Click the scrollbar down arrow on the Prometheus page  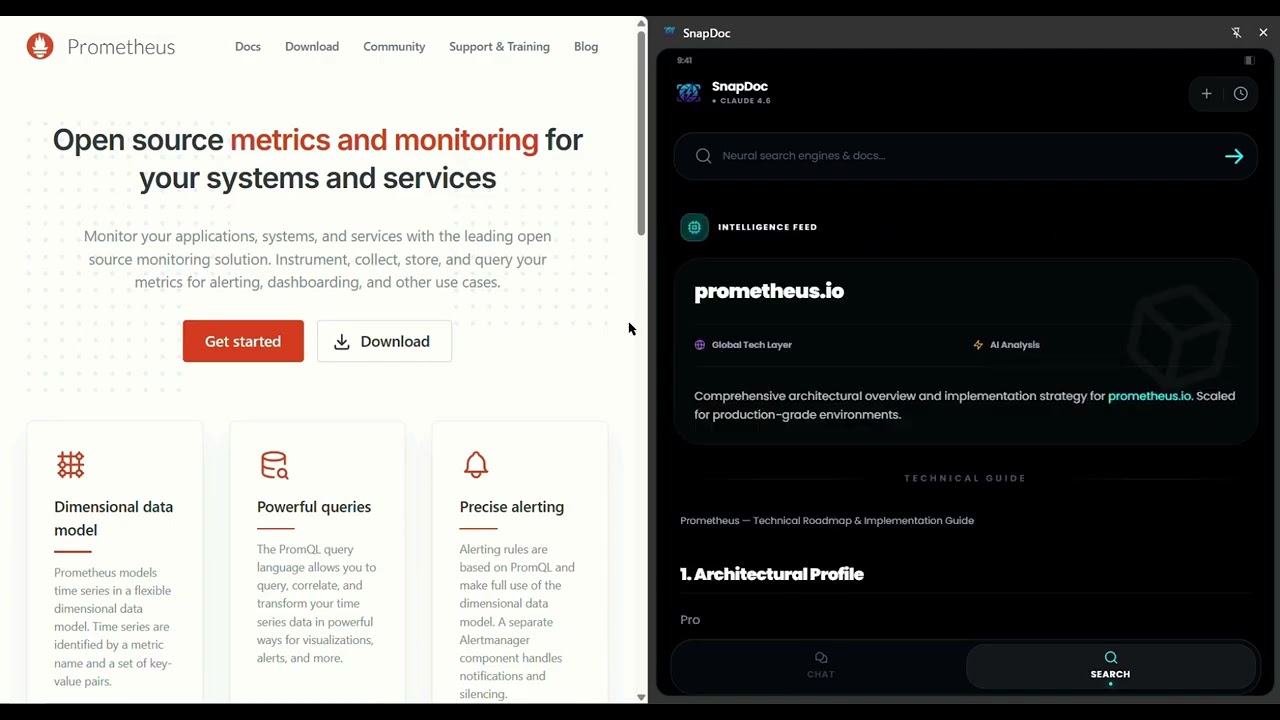pyautogui.click(x=641, y=697)
